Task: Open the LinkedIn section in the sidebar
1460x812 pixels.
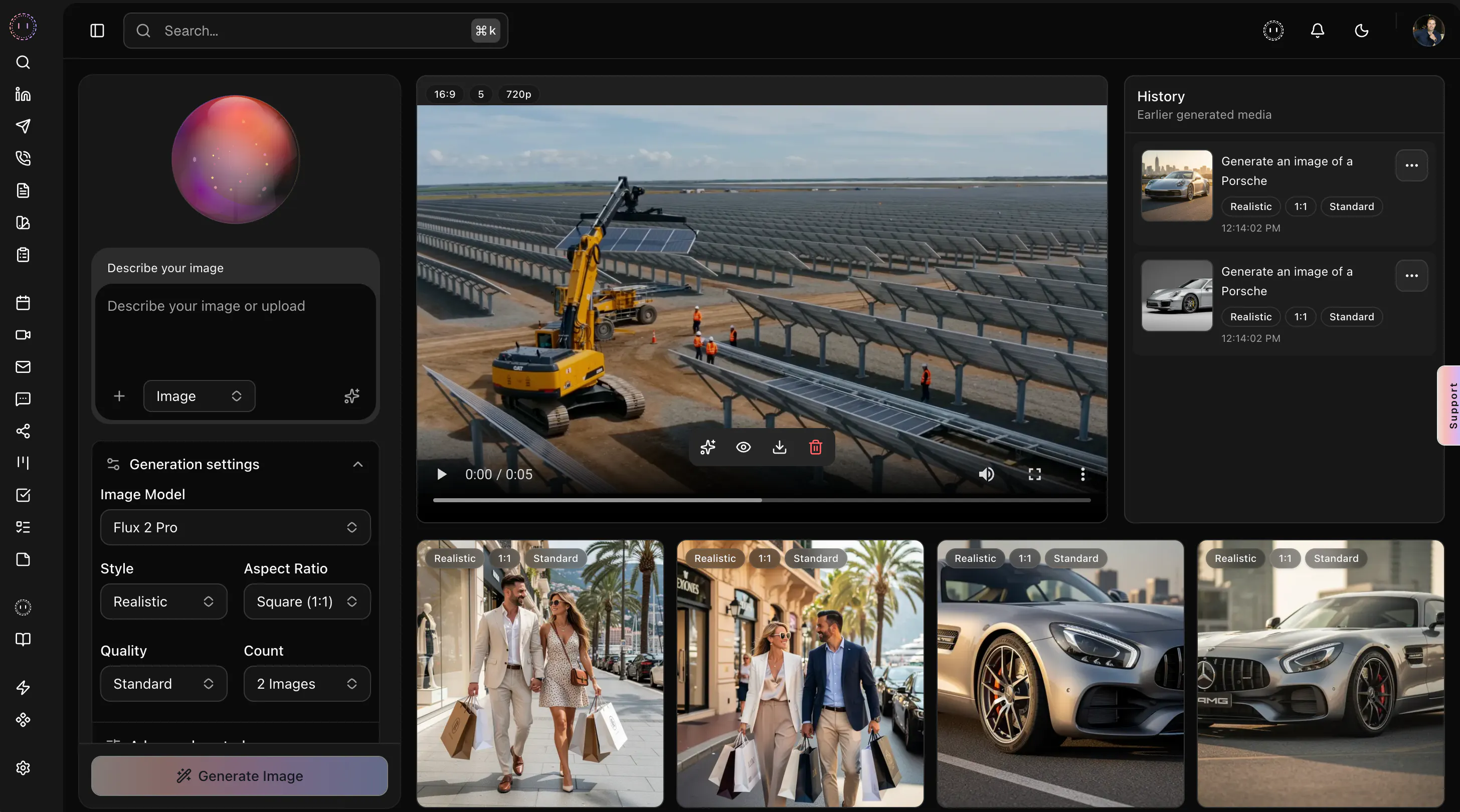Action: pyautogui.click(x=23, y=94)
